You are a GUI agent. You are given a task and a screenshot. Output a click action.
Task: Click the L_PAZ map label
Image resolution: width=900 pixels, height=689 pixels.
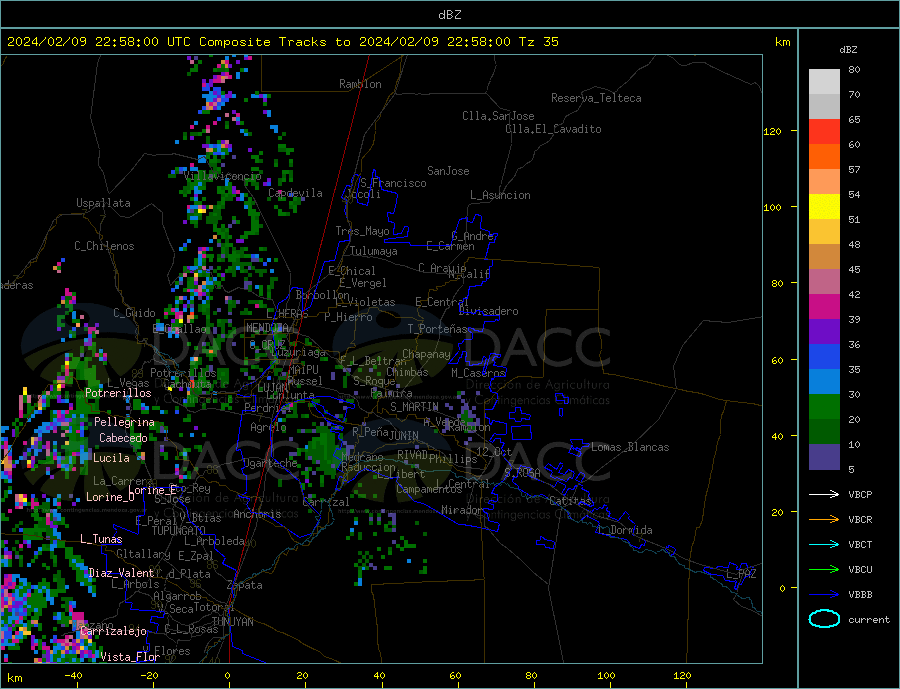pyautogui.click(x=741, y=574)
